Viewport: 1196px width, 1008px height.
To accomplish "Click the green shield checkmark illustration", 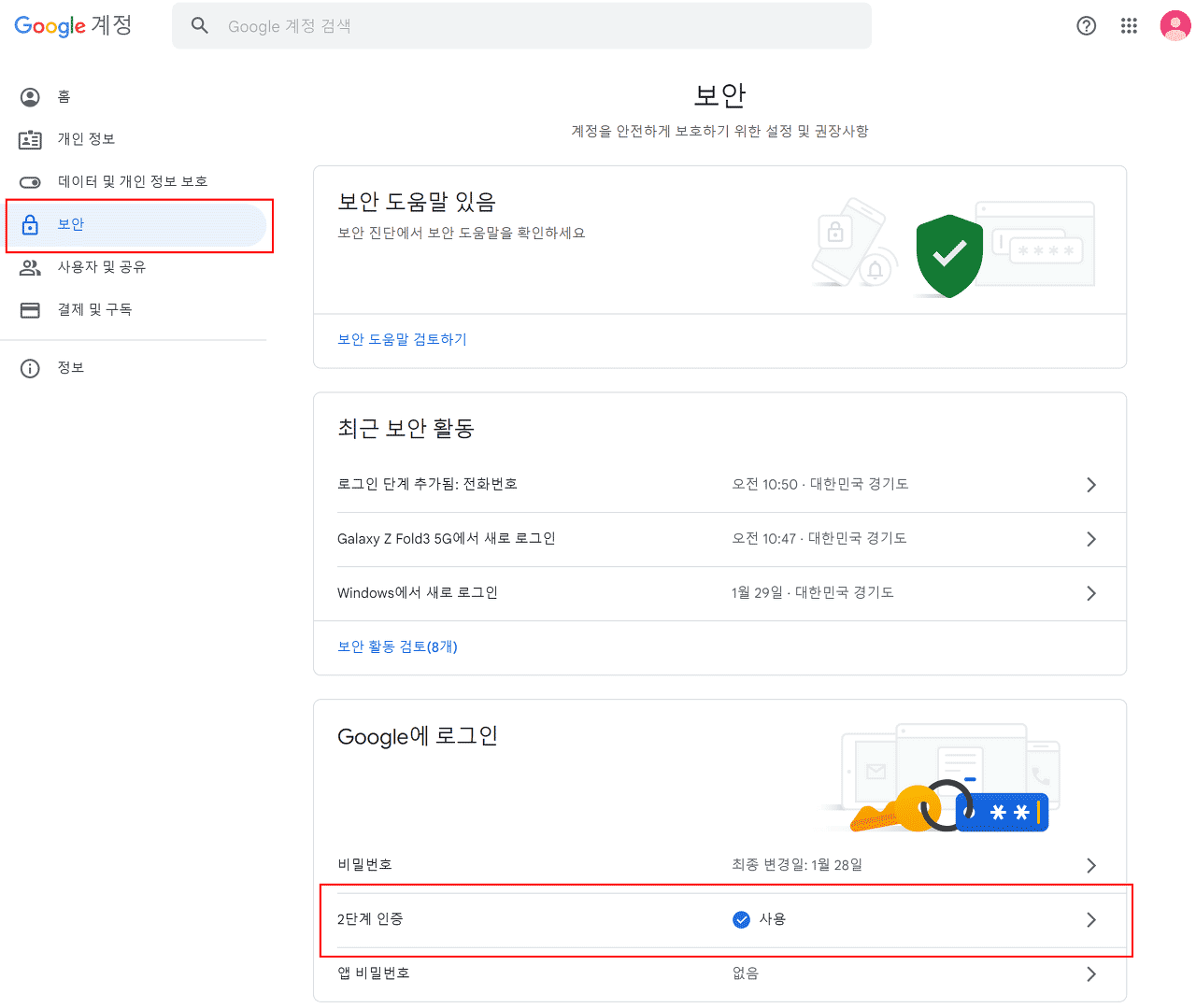I will pyautogui.click(x=949, y=256).
